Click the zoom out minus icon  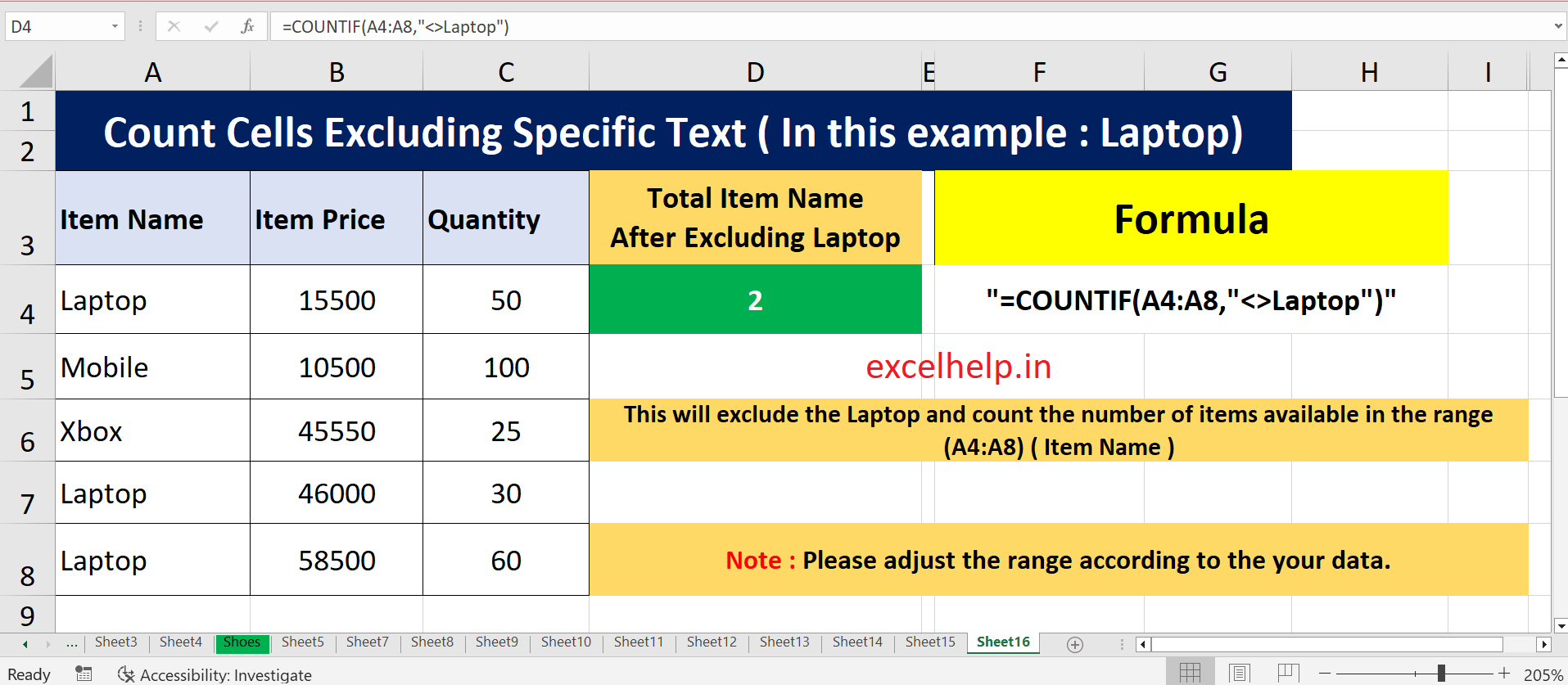point(1325,674)
